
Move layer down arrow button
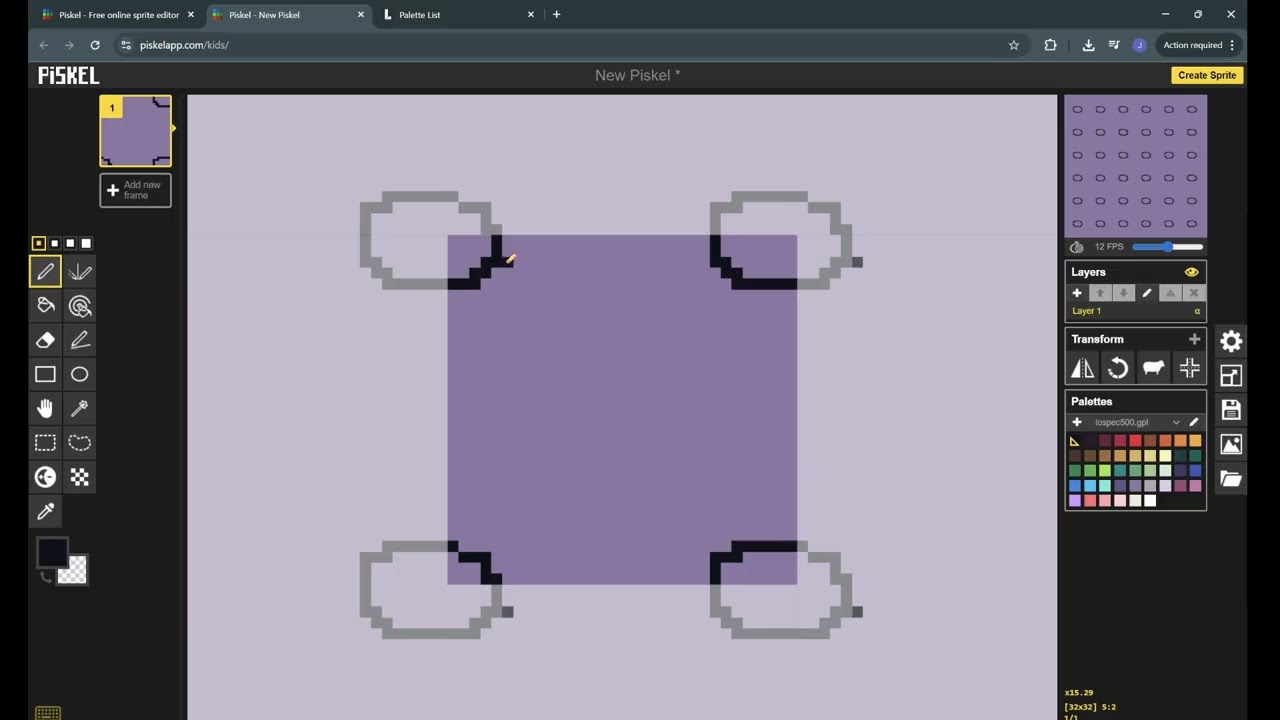1123,293
